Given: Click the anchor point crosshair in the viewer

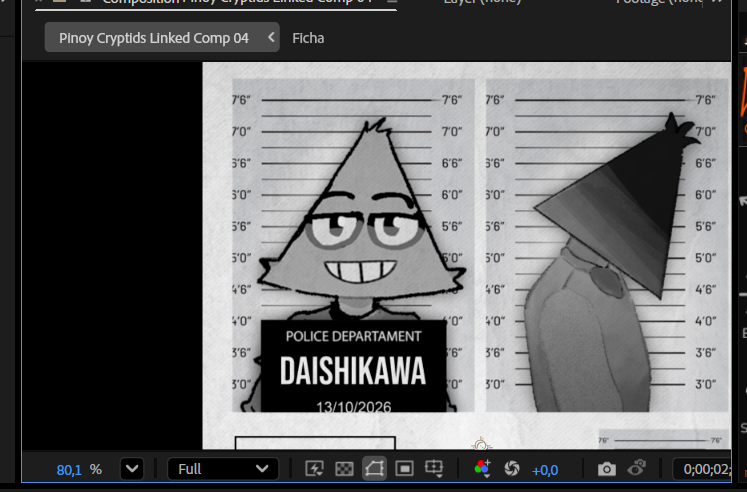Looking at the screenshot, I should [481, 444].
